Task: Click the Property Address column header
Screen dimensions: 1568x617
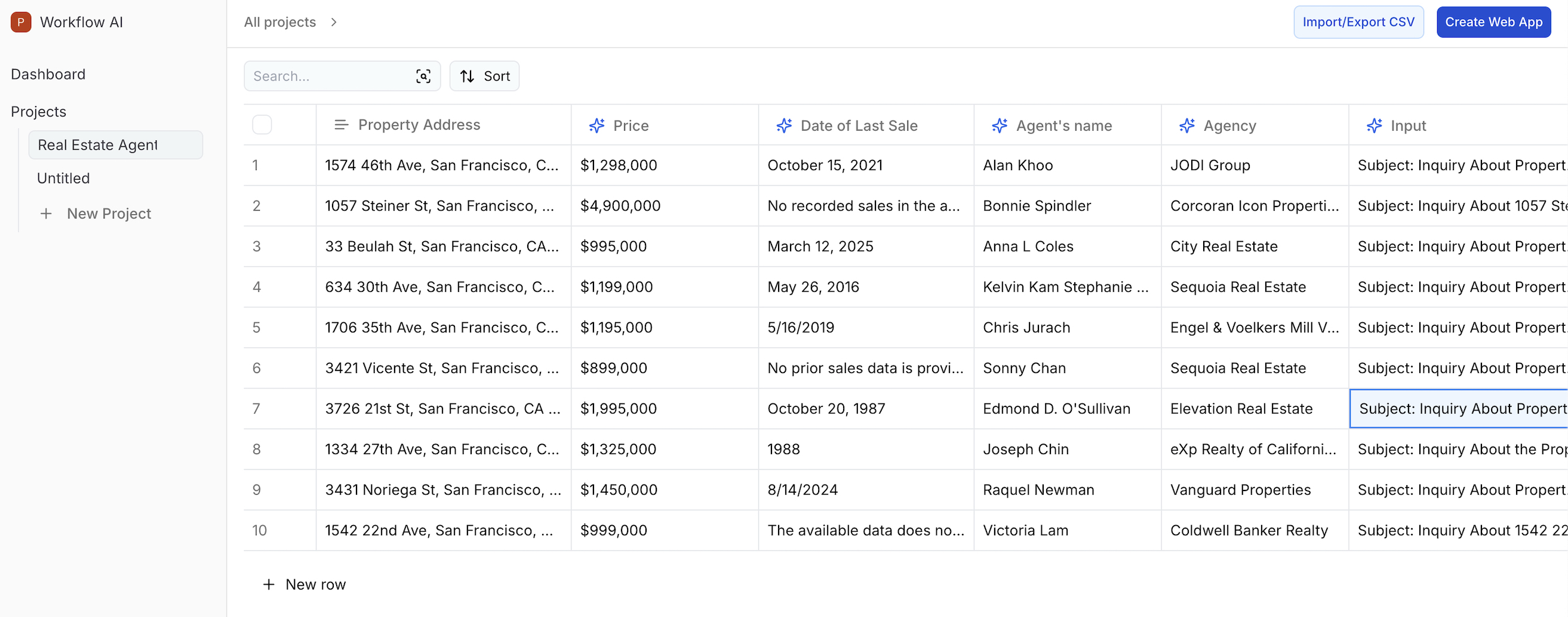Action: point(444,125)
